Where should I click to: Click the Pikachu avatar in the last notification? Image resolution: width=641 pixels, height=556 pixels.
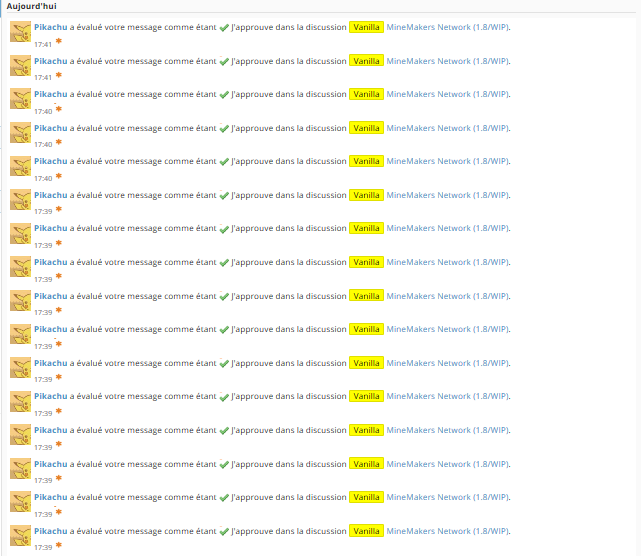[x=20, y=536]
